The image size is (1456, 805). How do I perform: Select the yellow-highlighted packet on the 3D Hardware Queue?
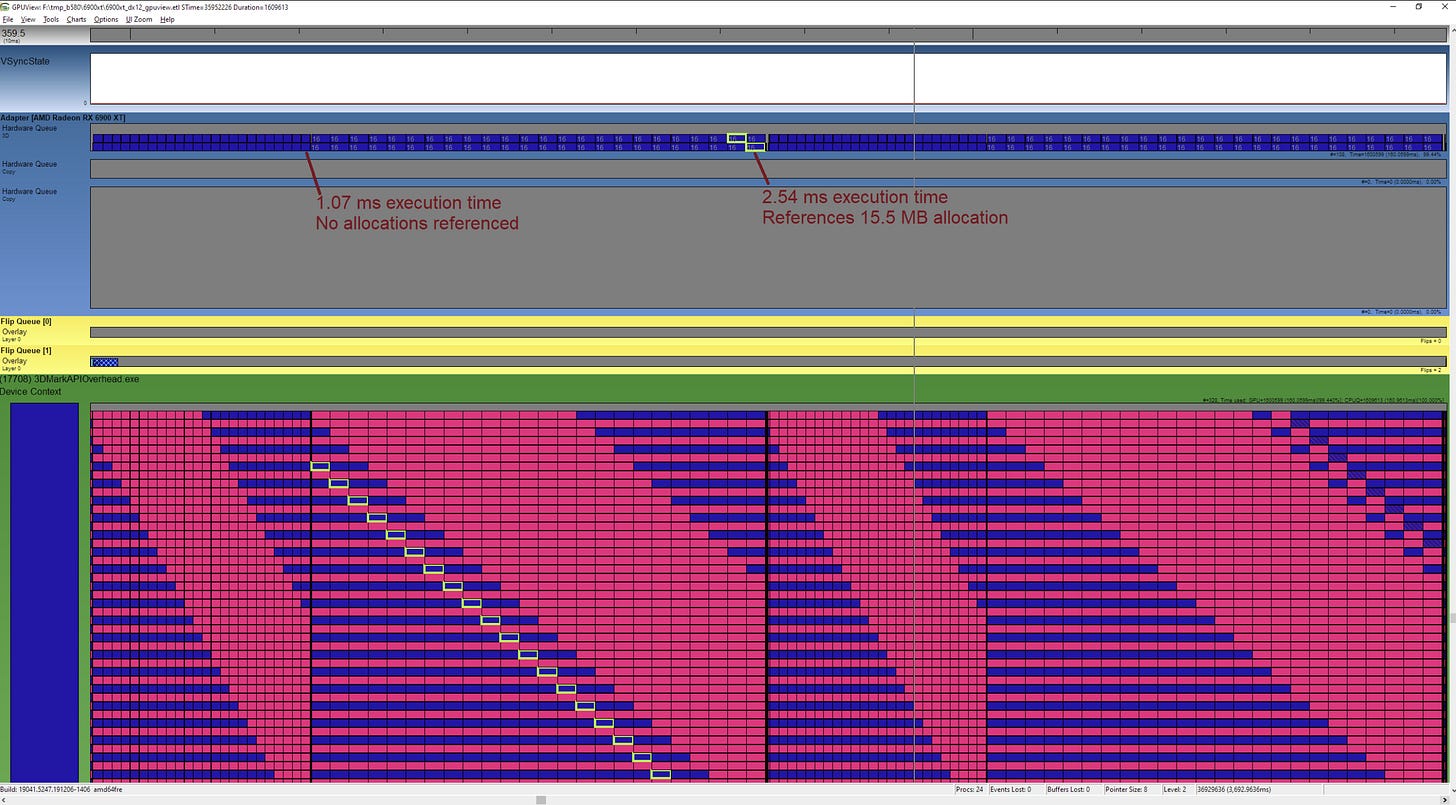(x=737, y=140)
